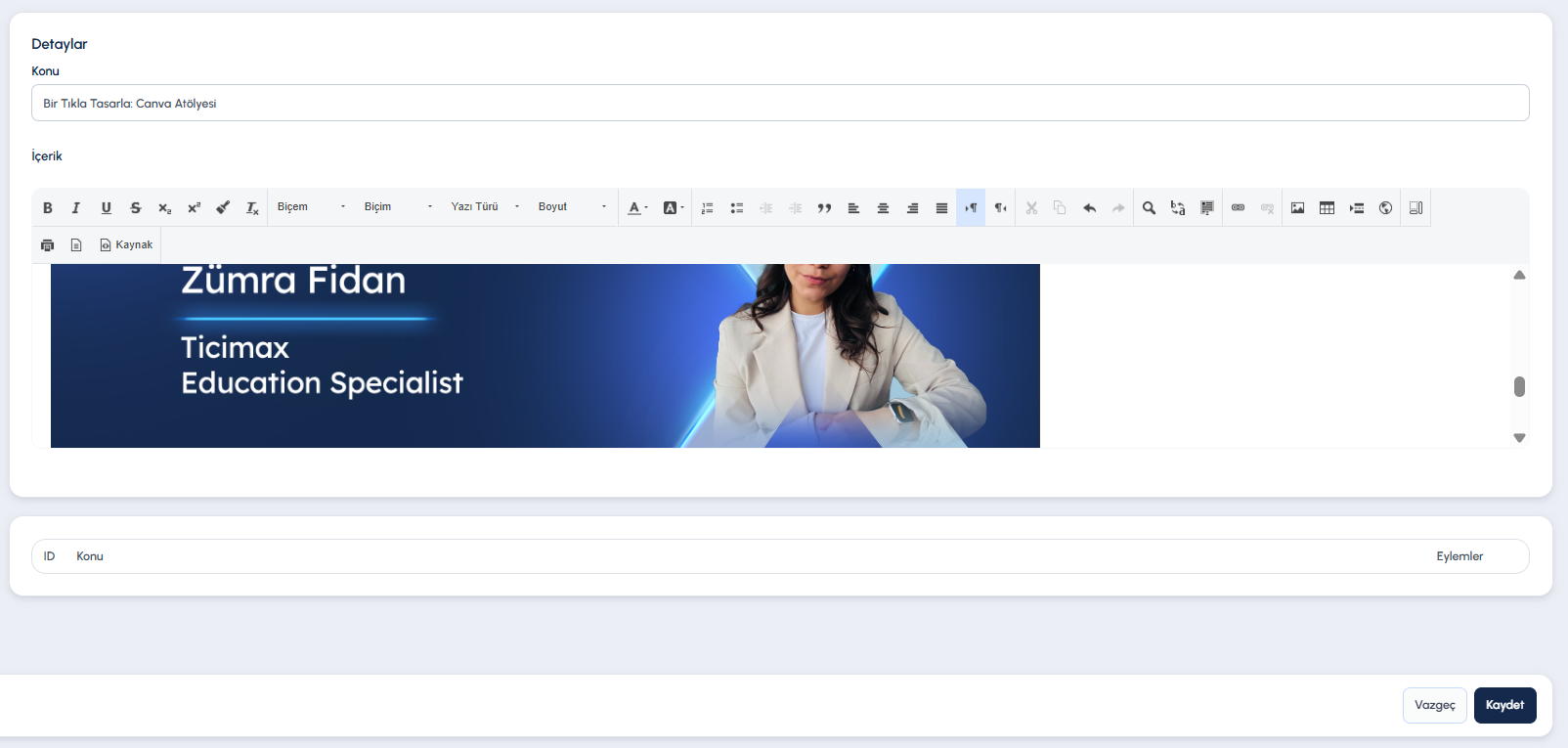
Task: Open the background color picker
Action: (x=674, y=207)
